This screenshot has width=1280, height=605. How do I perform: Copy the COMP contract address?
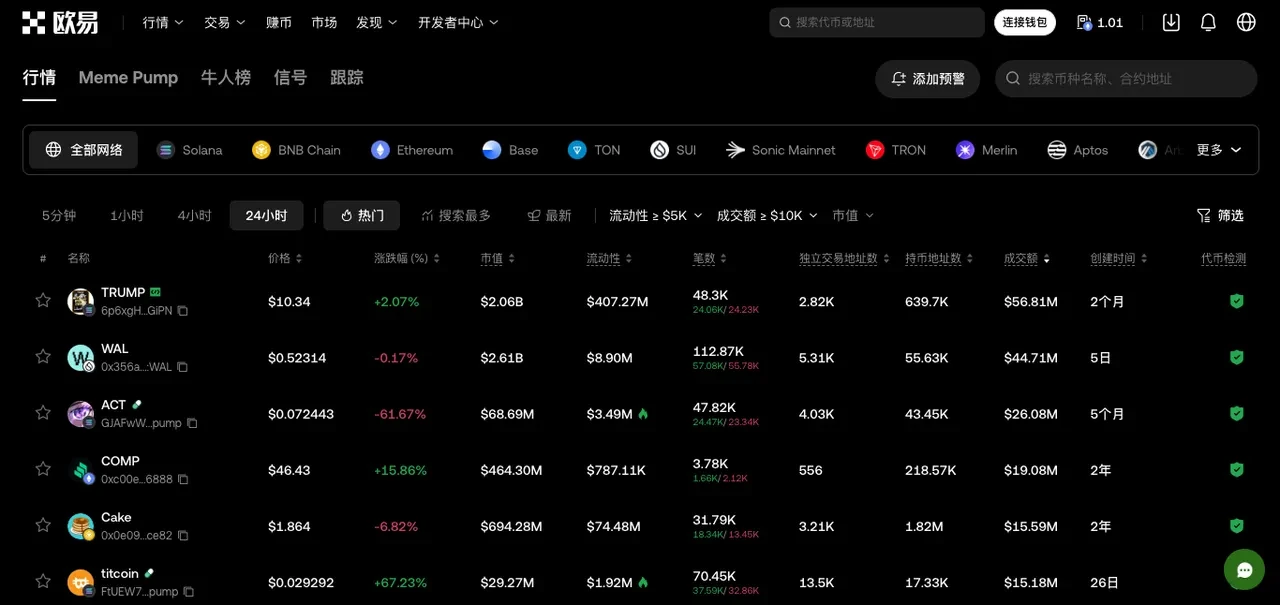(x=183, y=479)
